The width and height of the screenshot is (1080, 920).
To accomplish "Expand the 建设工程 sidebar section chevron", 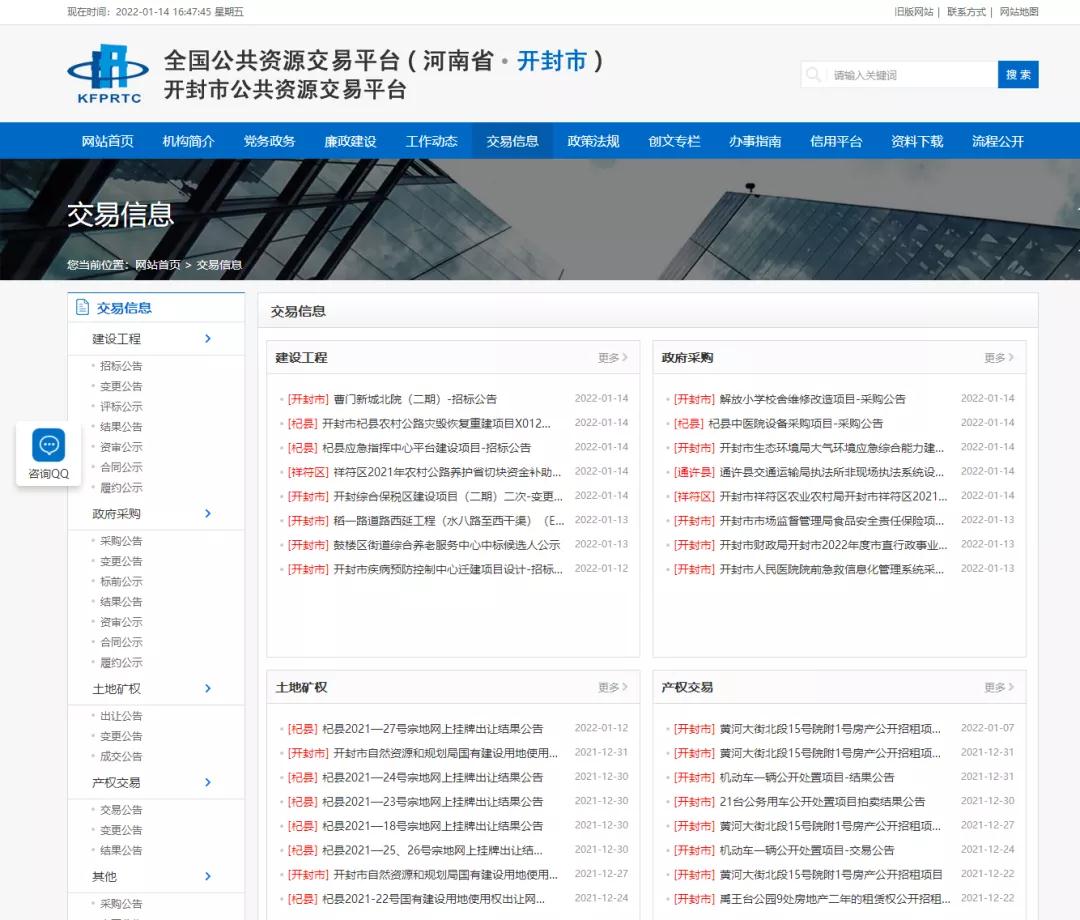I will (x=207, y=338).
